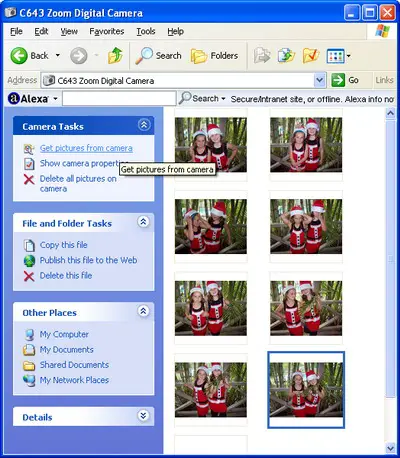Click the Up folder icon

(x=115, y=55)
